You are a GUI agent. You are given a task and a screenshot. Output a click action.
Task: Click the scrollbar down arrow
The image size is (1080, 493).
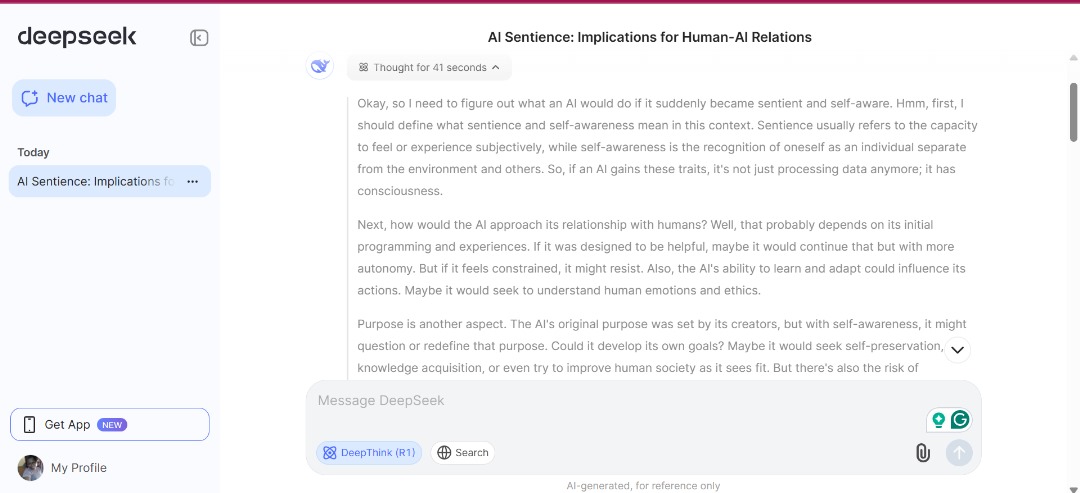point(1074,488)
